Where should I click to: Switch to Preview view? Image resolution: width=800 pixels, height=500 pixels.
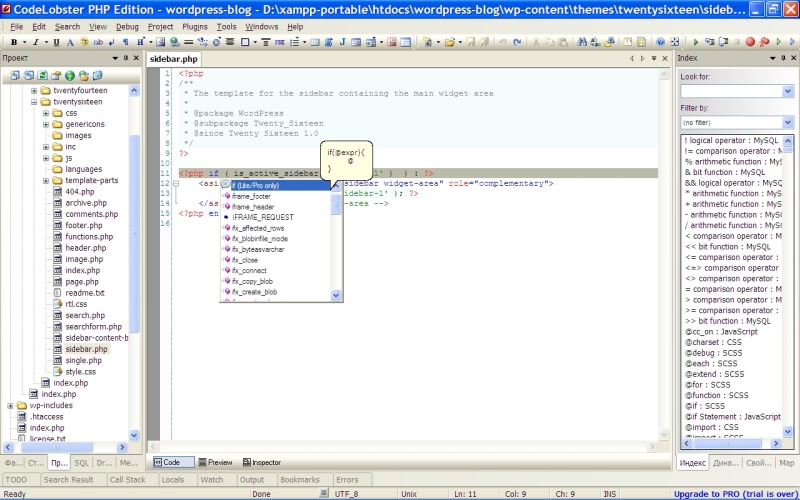(215, 462)
